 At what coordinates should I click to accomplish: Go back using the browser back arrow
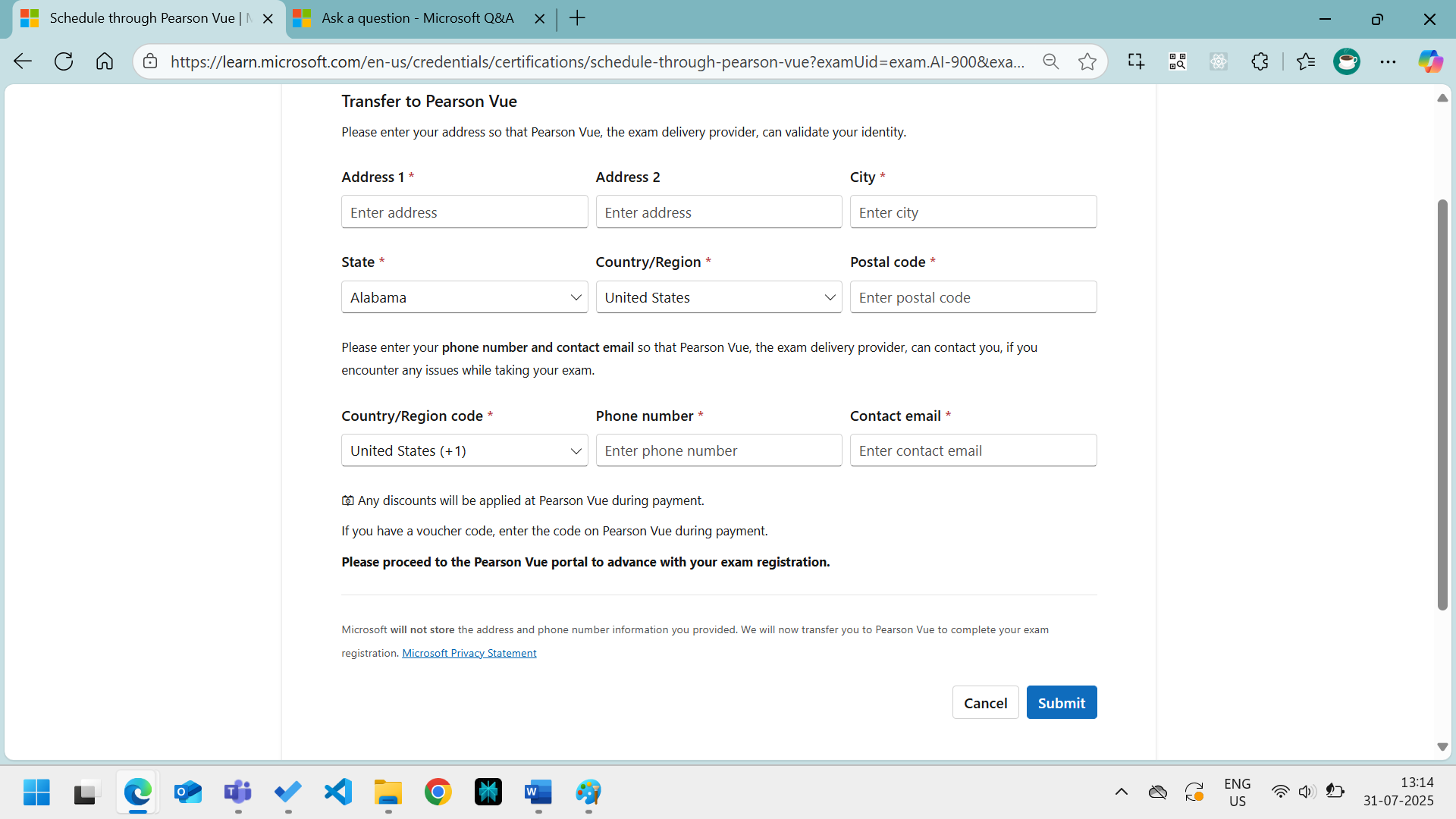23,61
